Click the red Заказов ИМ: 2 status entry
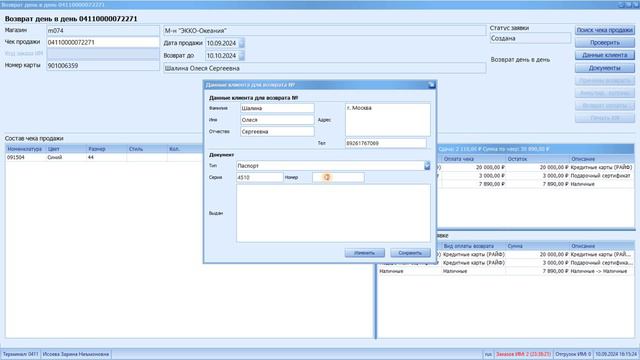Screen dimensions: 640x360 point(523,354)
